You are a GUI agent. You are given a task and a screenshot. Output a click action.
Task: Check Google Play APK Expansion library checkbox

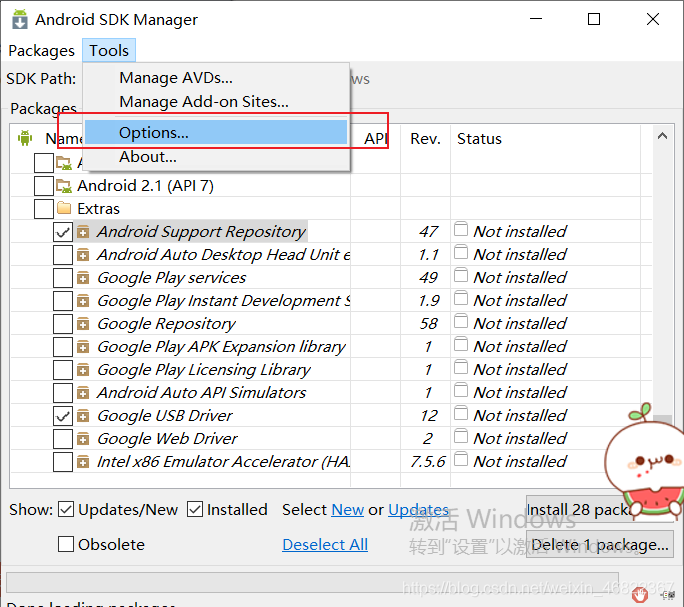63,347
